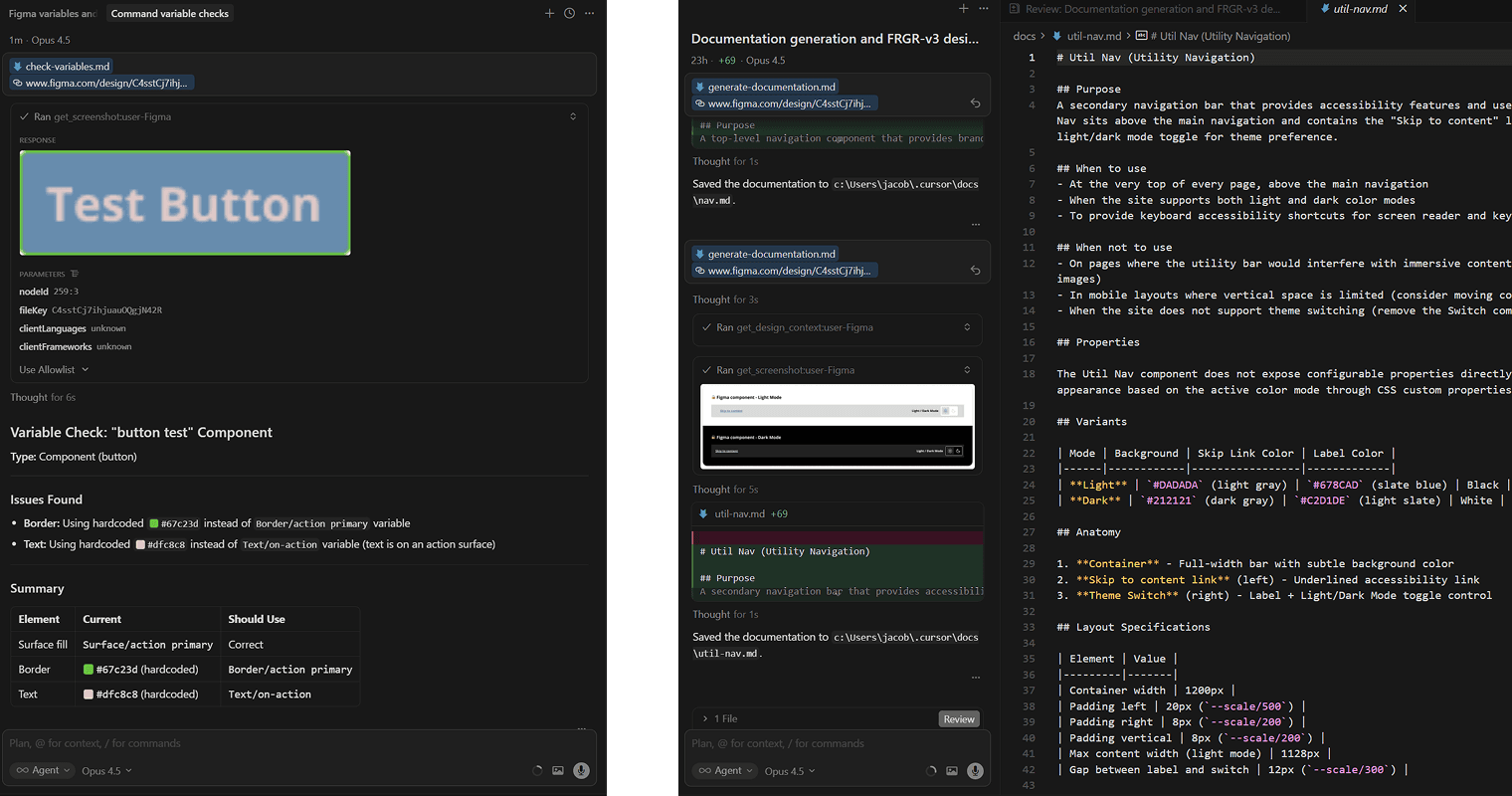Click the '## Layout Specifications' heading in editor
1512x796 pixels.
pos(1133,627)
